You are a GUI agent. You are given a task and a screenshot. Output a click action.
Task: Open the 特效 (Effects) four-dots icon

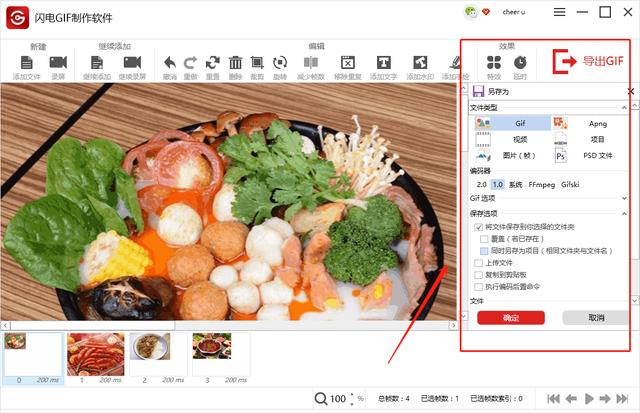[494, 62]
